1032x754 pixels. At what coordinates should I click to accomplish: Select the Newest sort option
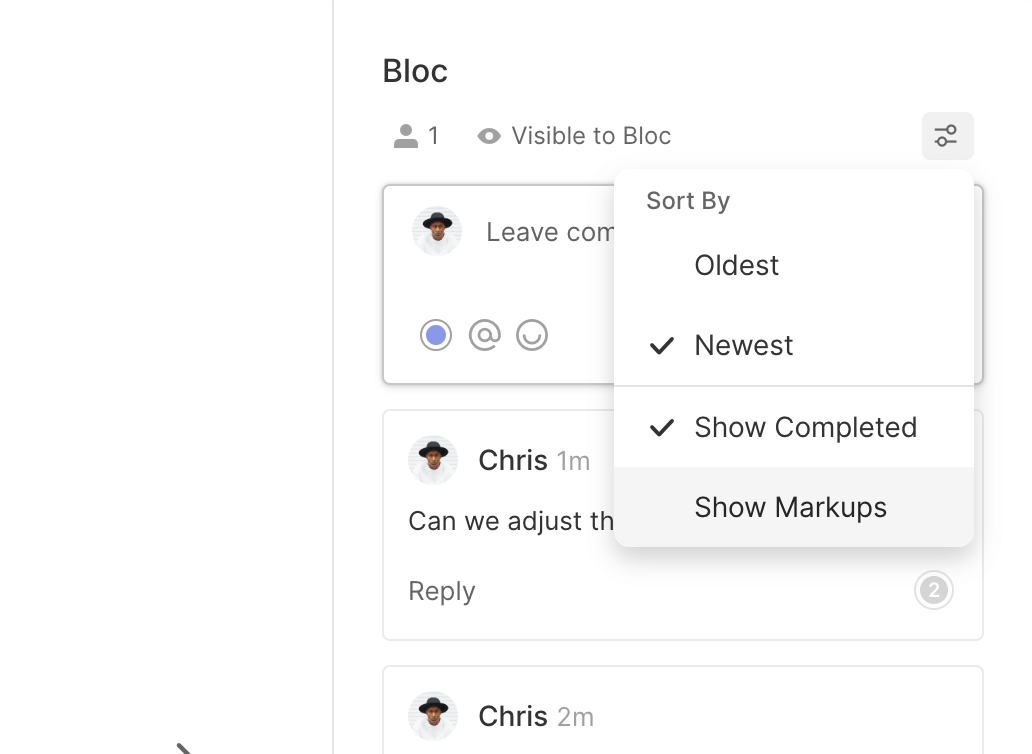point(743,345)
